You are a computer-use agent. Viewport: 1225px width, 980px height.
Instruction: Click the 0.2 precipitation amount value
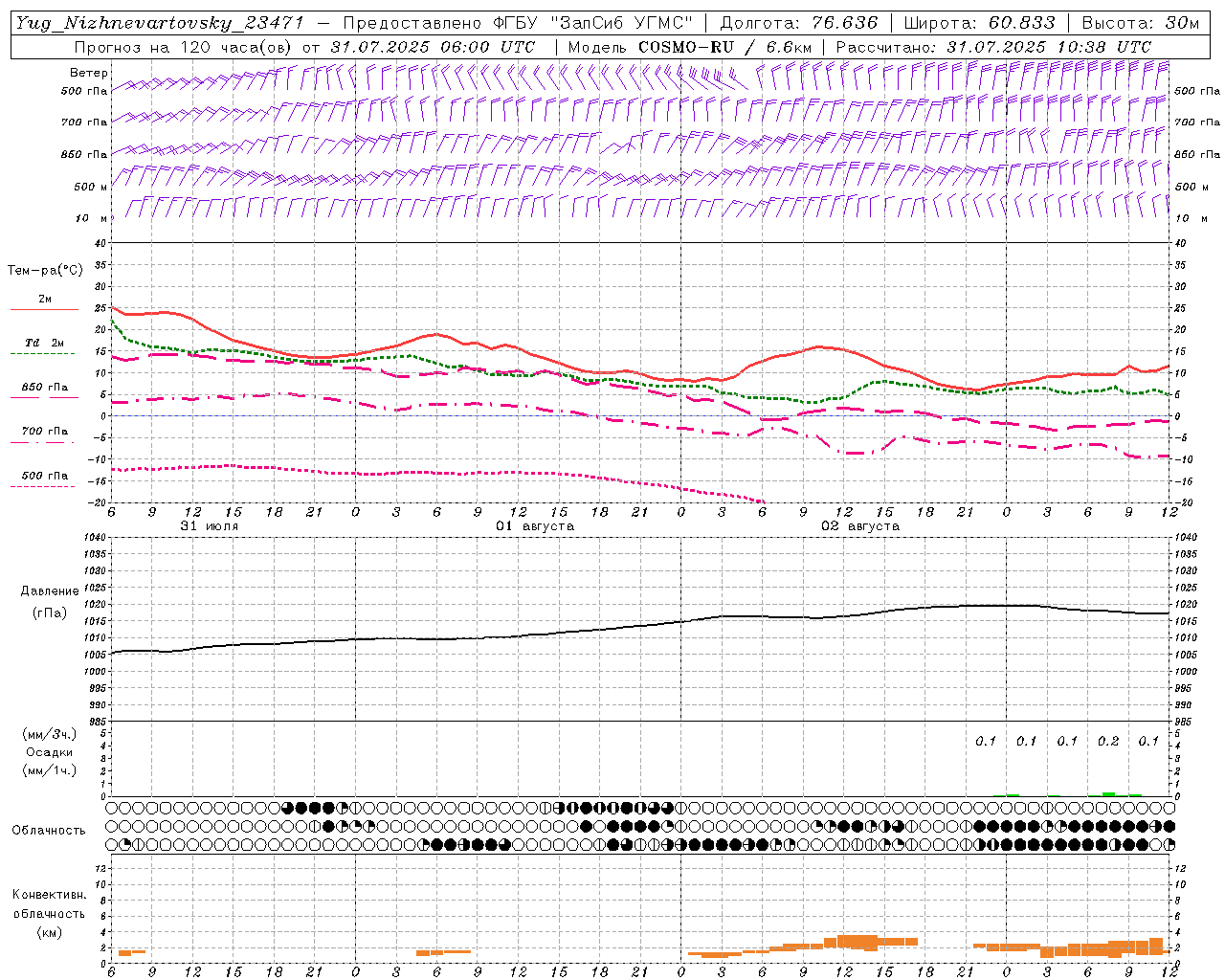click(1108, 741)
